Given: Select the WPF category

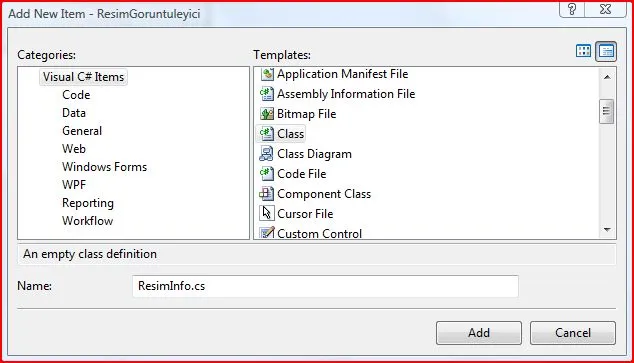Looking at the screenshot, I should tap(74, 185).
